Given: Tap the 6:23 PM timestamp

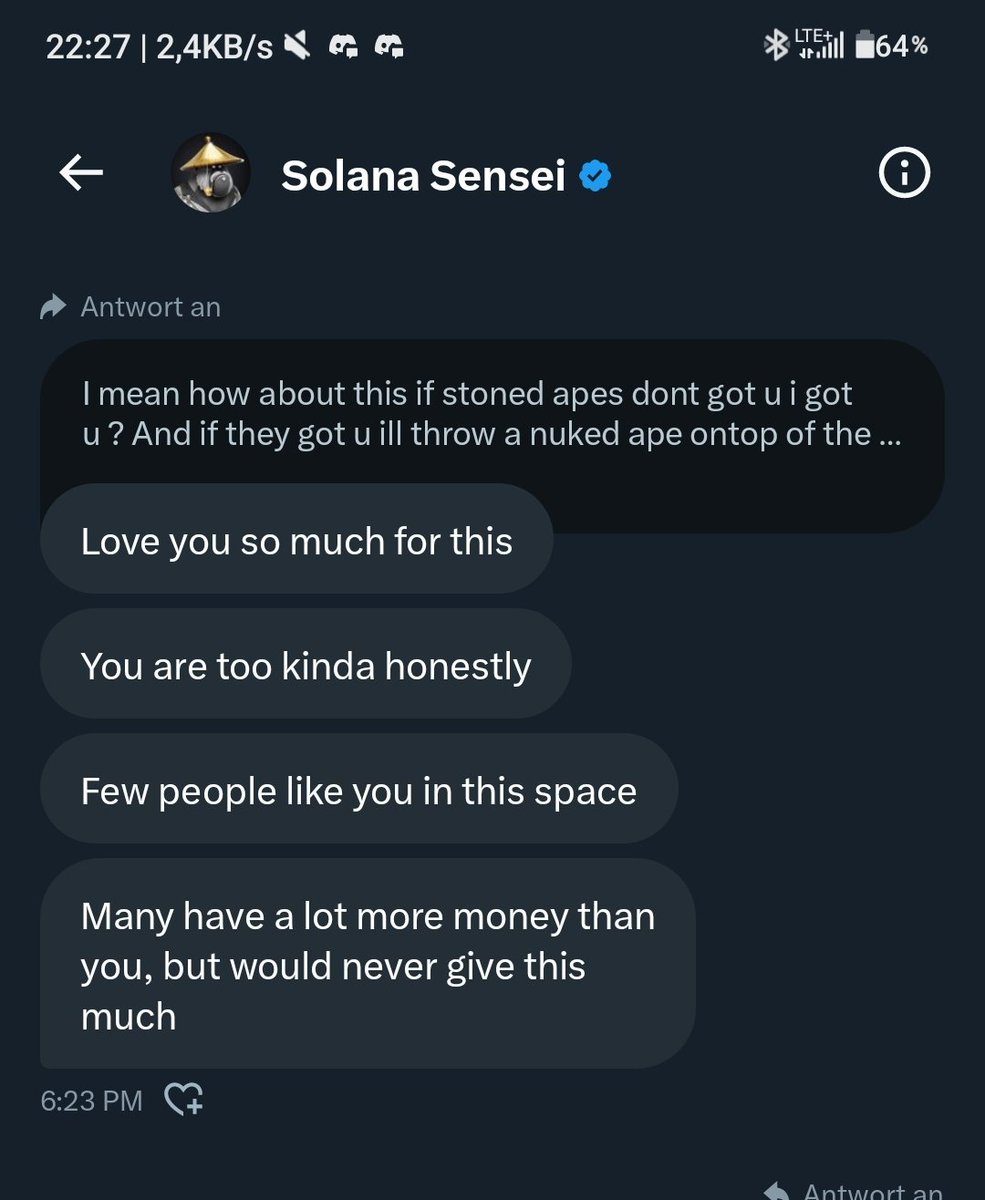Looking at the screenshot, I should (x=91, y=1101).
